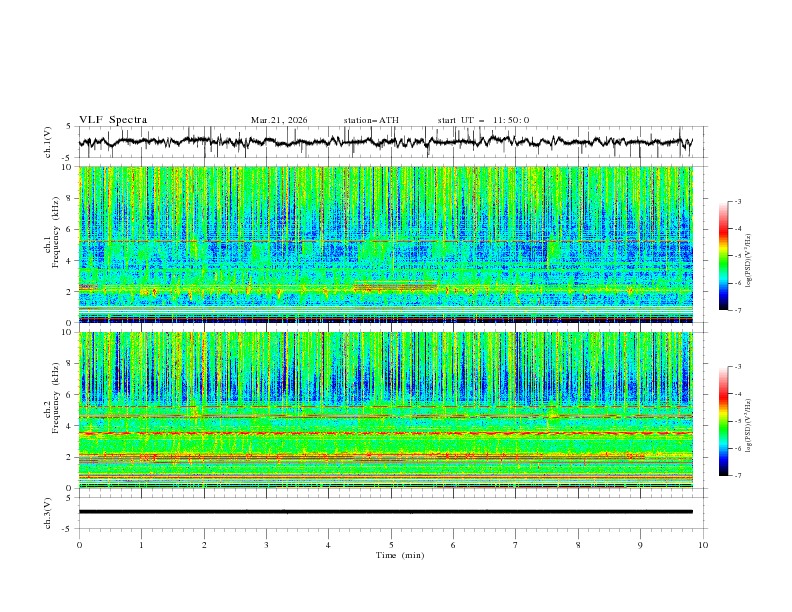Click the "ch.1(V)" axis label at top
This screenshot has height=612, width=792.
[x=48, y=142]
